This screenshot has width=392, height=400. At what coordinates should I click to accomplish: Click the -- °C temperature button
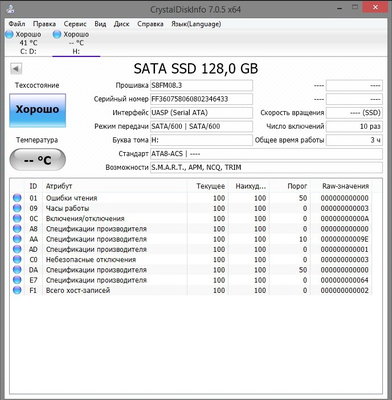click(x=37, y=160)
